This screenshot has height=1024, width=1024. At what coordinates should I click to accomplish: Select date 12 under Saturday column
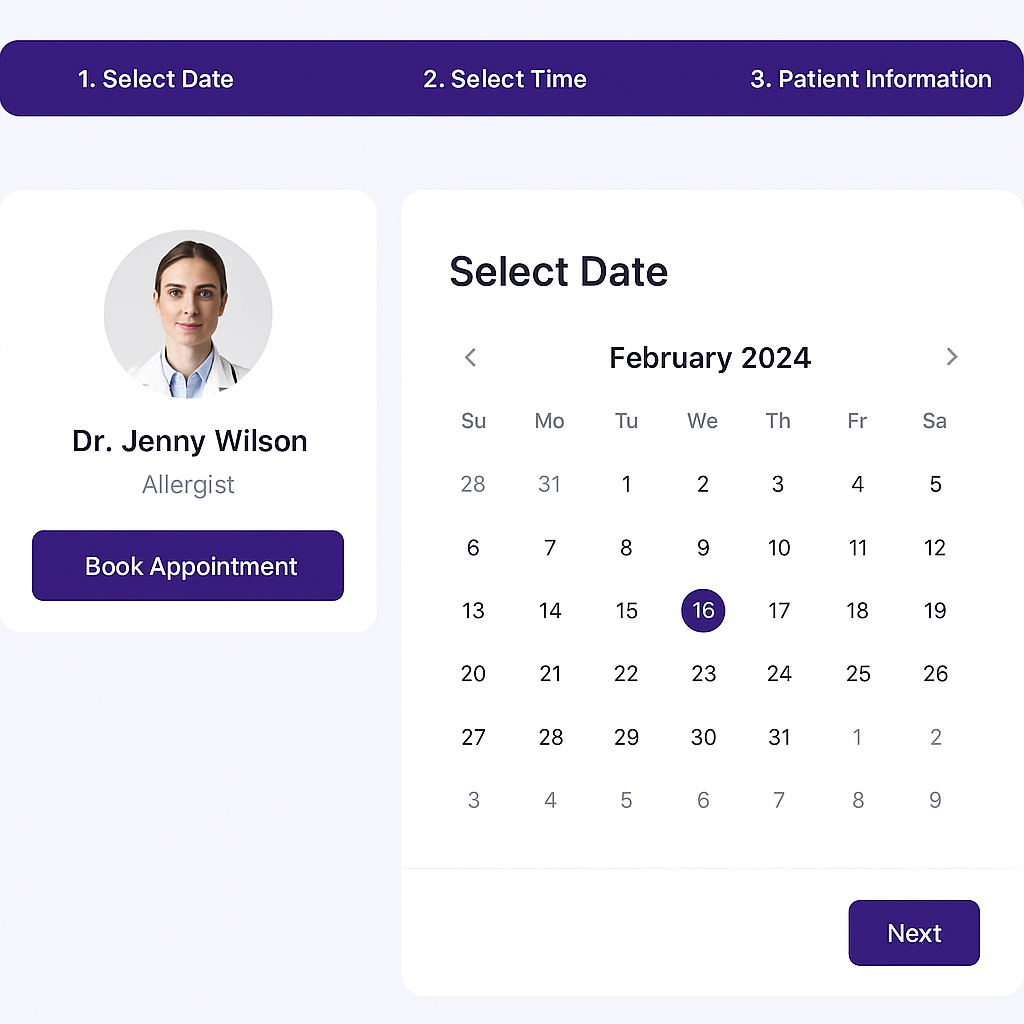935,548
